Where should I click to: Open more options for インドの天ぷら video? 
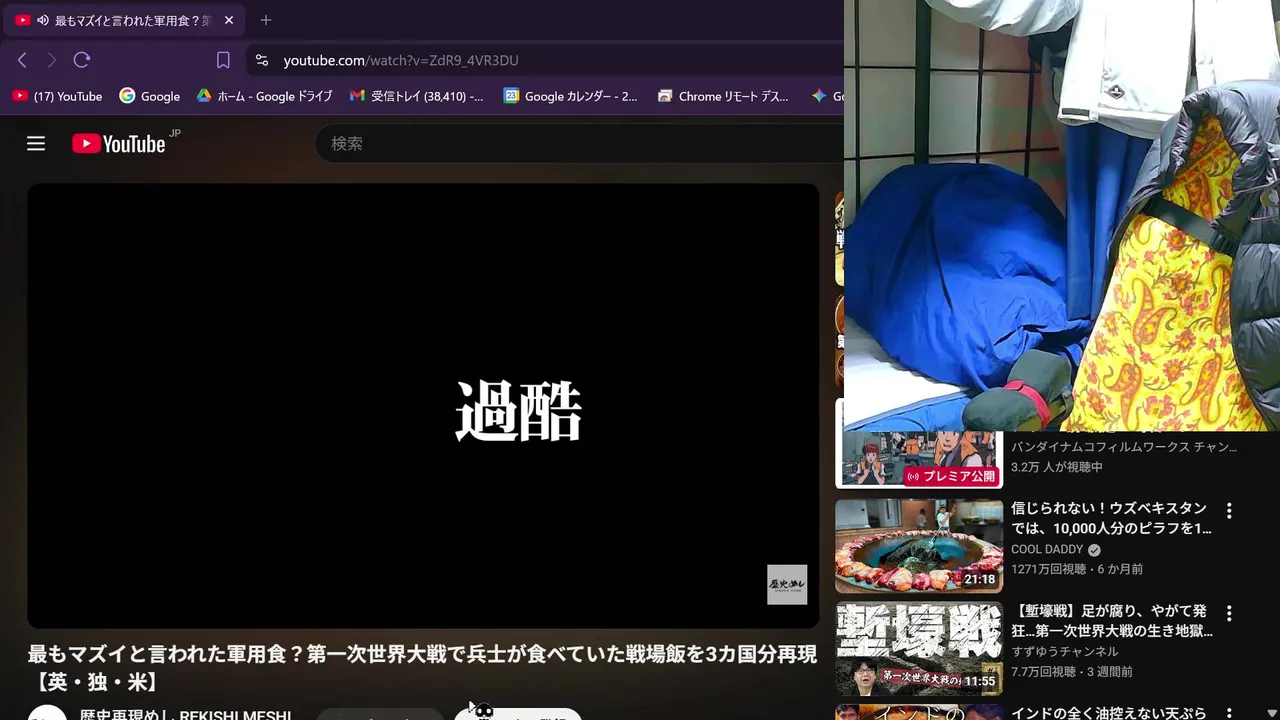(x=1229, y=714)
